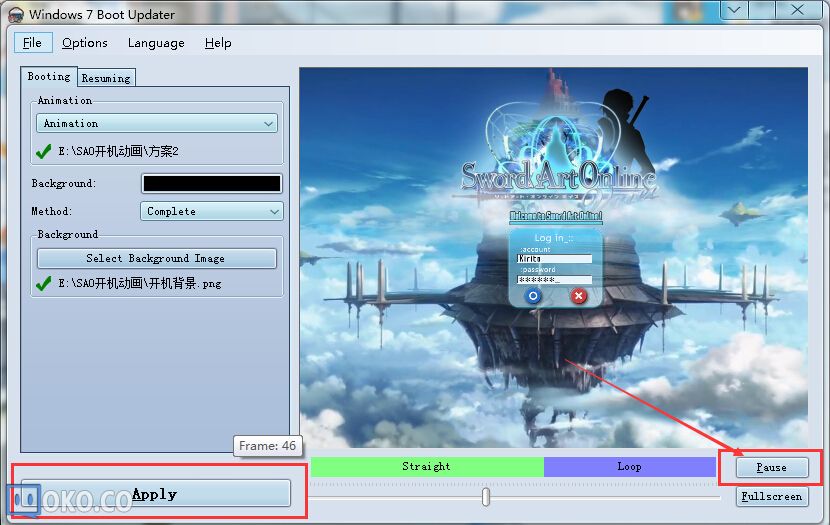This screenshot has width=830, height=525.
Task: Click the Fullscreen button
Action: 772,496
